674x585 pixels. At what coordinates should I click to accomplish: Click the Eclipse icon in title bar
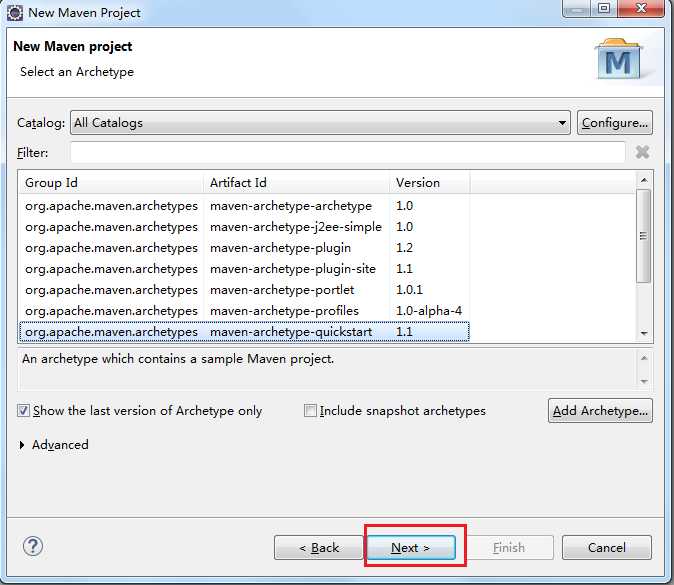pyautogui.click(x=15, y=12)
